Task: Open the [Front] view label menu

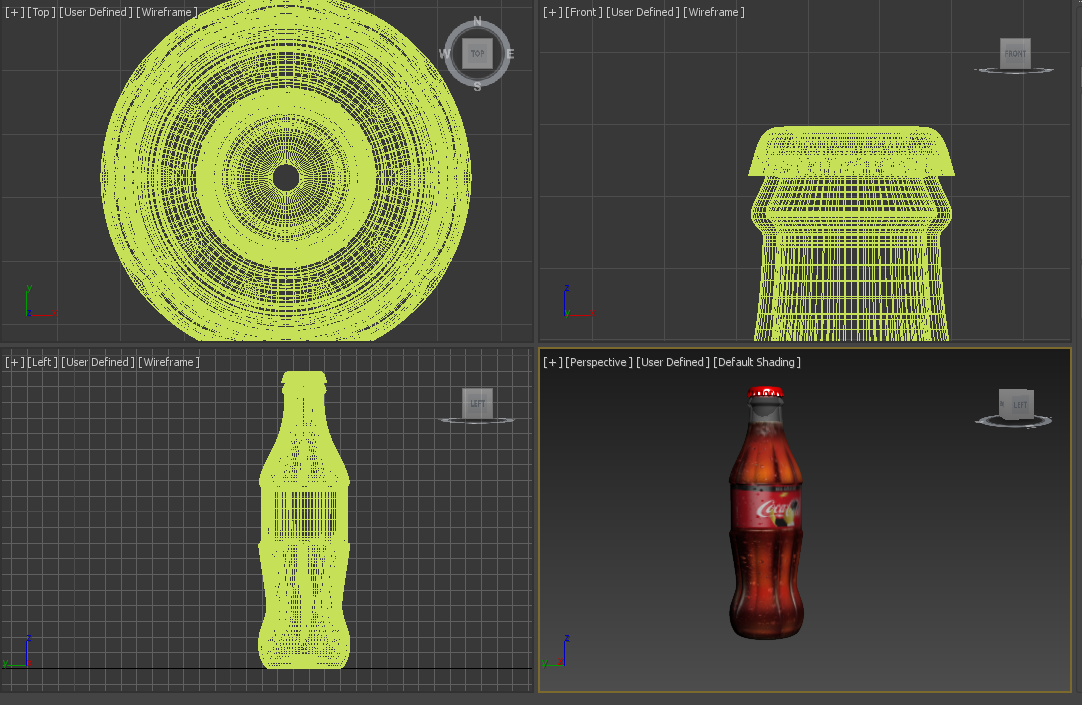Action: 584,12
